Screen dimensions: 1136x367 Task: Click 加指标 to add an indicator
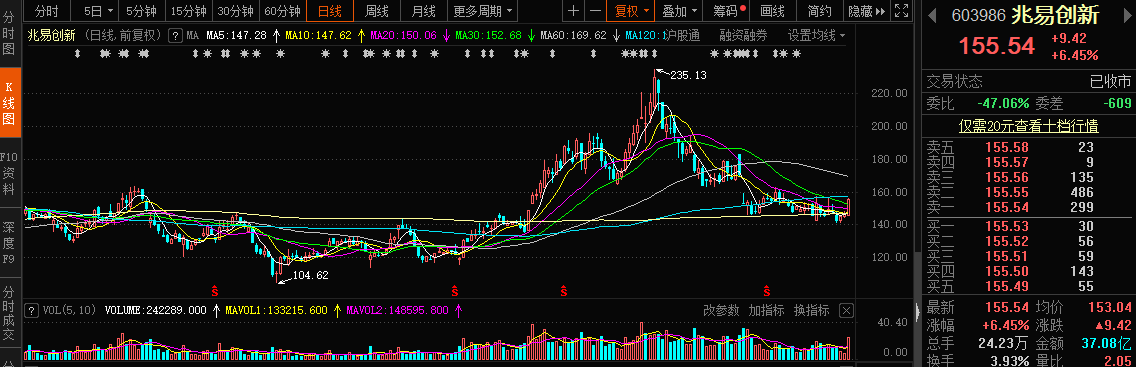click(x=767, y=311)
